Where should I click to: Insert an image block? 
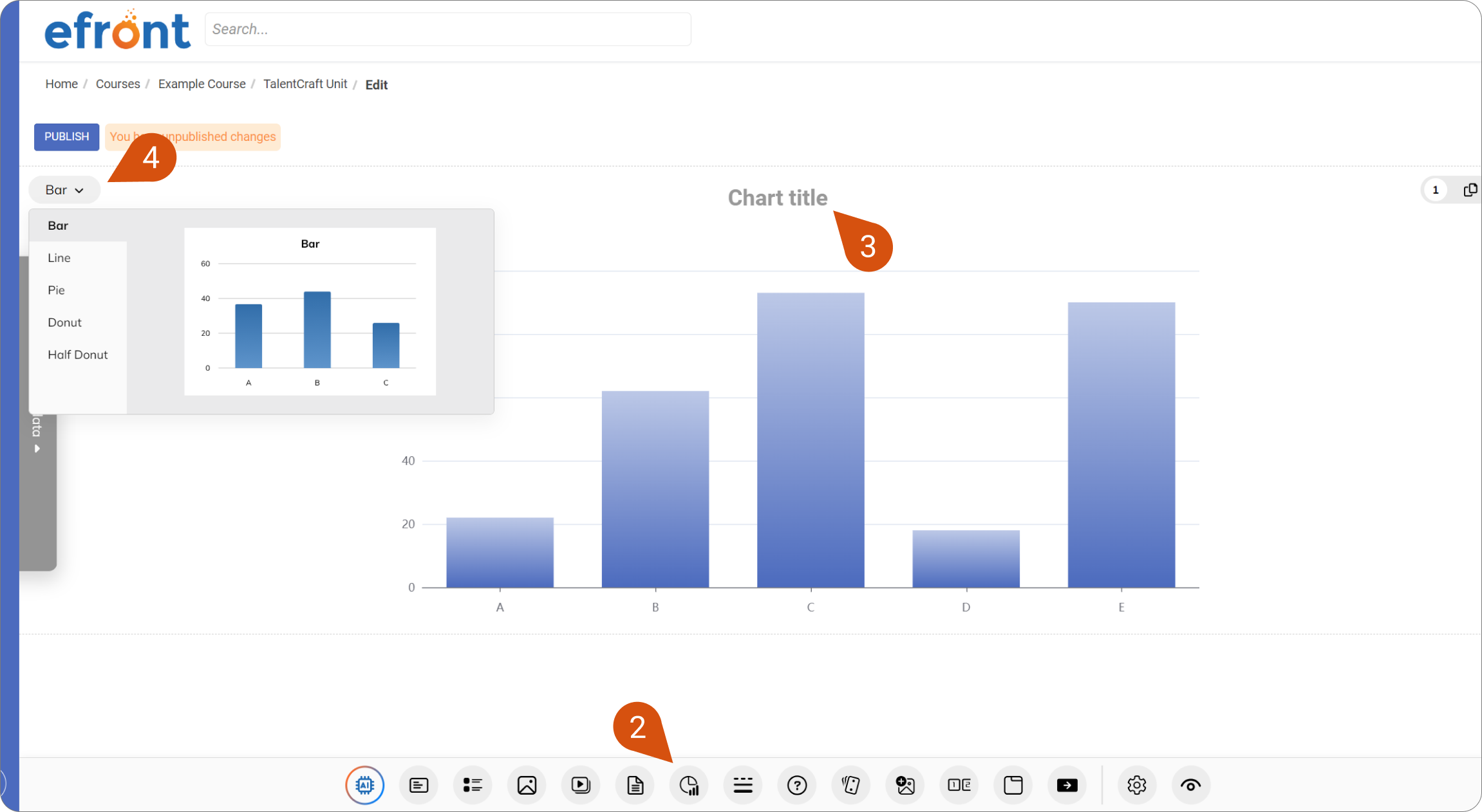pyautogui.click(x=527, y=785)
